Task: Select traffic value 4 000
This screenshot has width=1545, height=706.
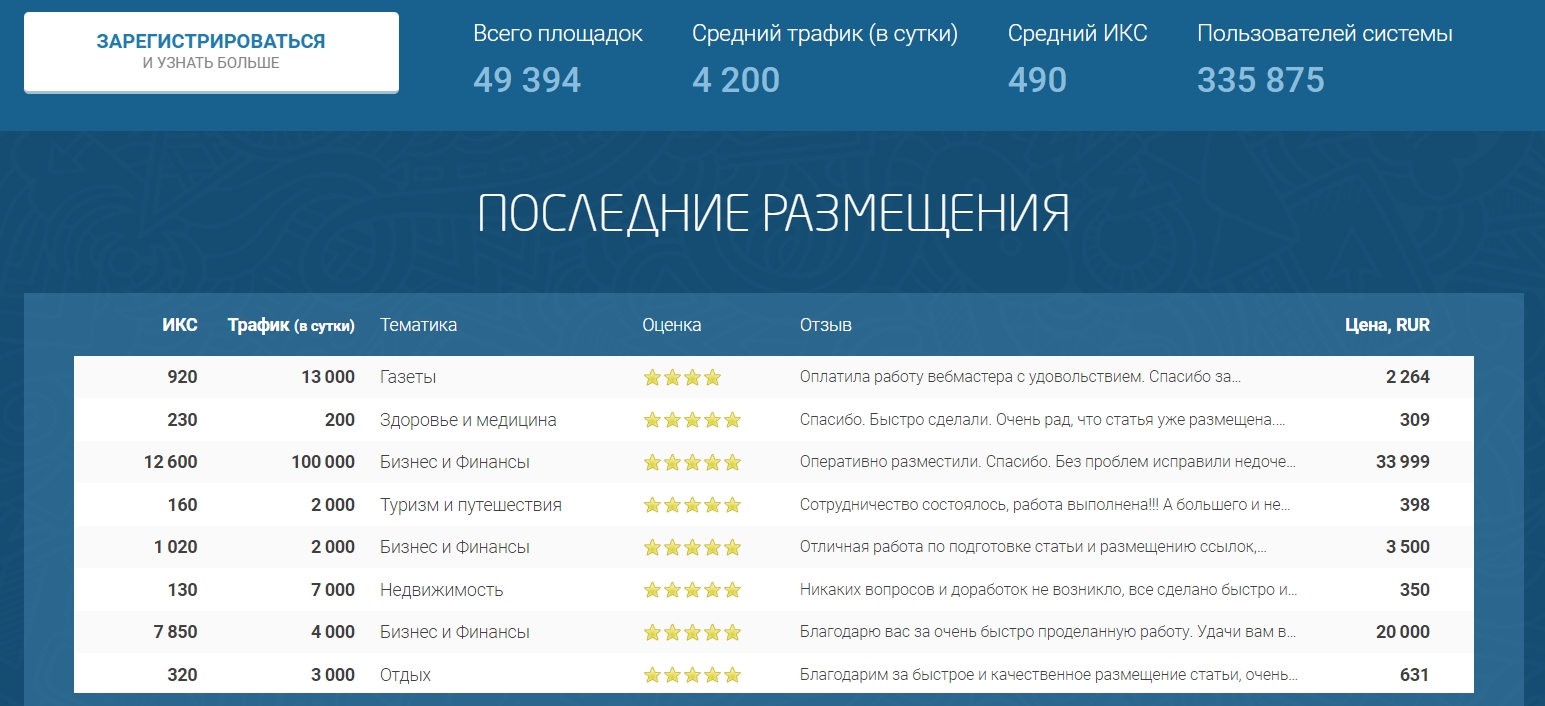Action: [333, 632]
